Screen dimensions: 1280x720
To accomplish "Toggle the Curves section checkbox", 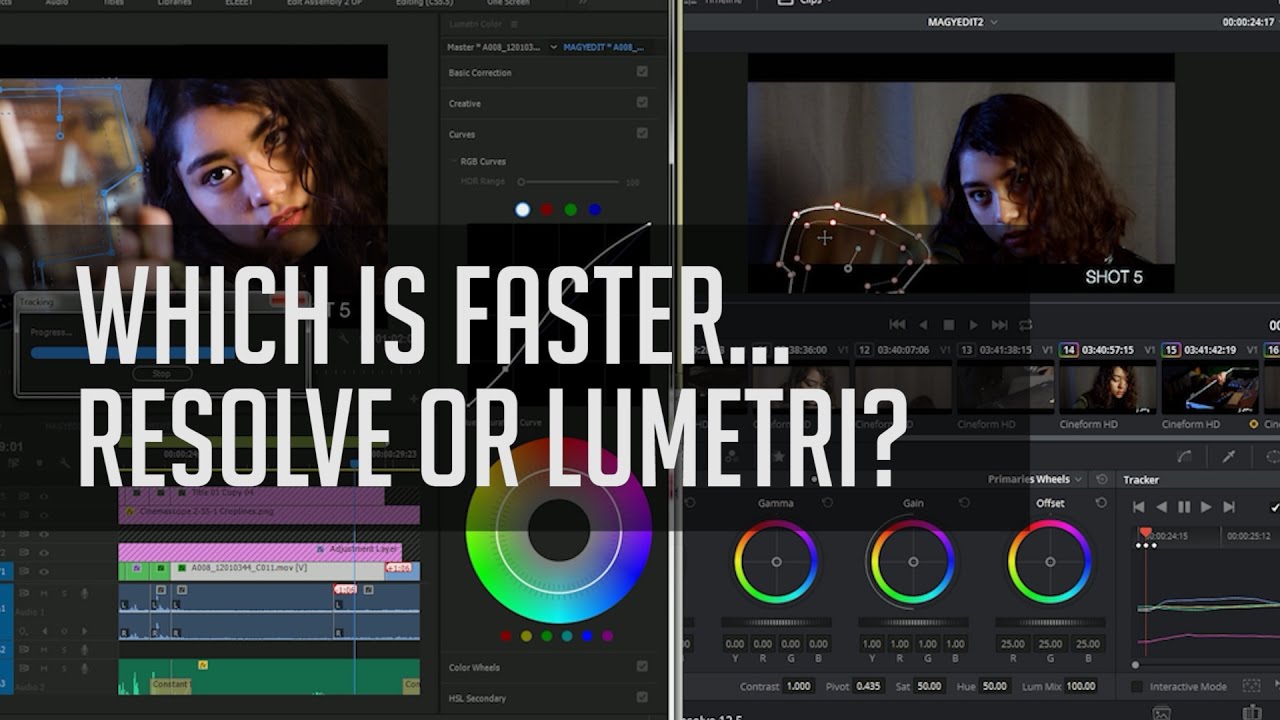I will pos(642,133).
